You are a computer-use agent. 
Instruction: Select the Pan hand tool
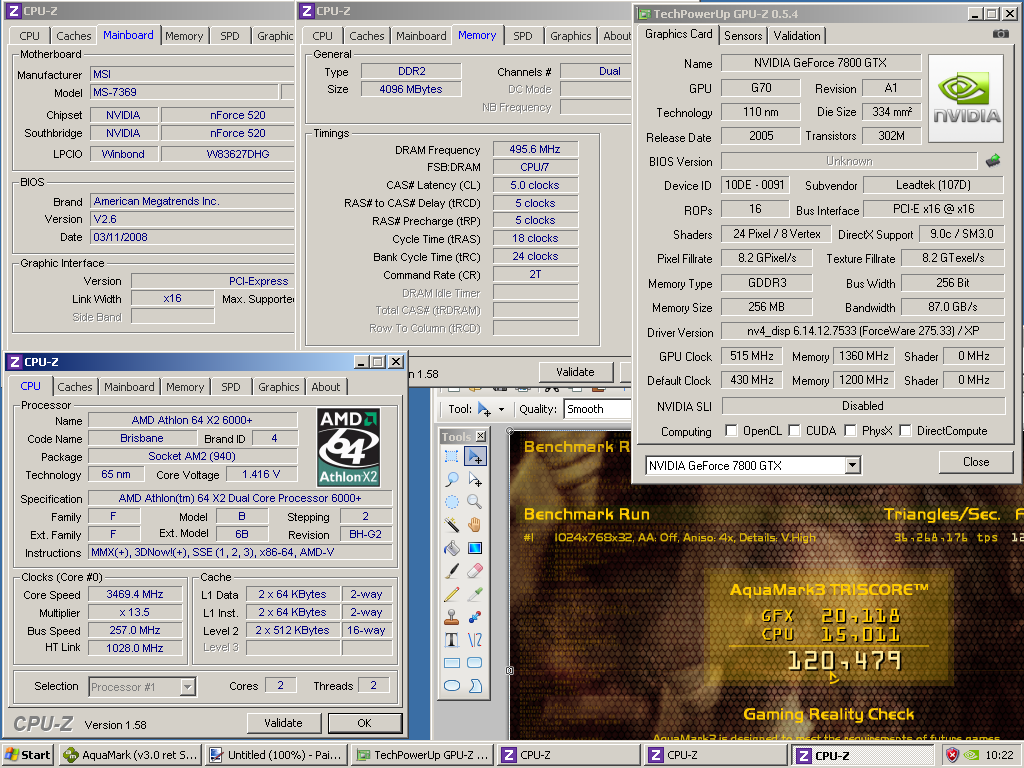click(475, 524)
